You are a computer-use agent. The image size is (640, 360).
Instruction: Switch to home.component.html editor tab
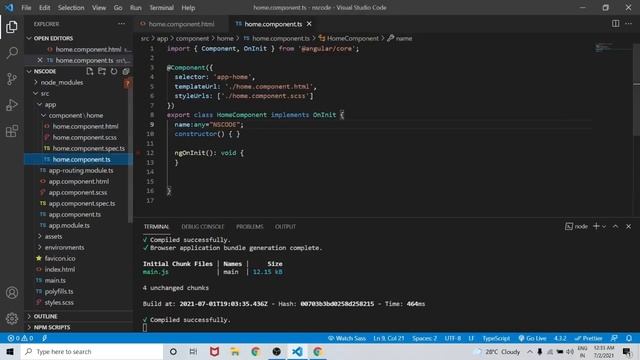coord(181,24)
